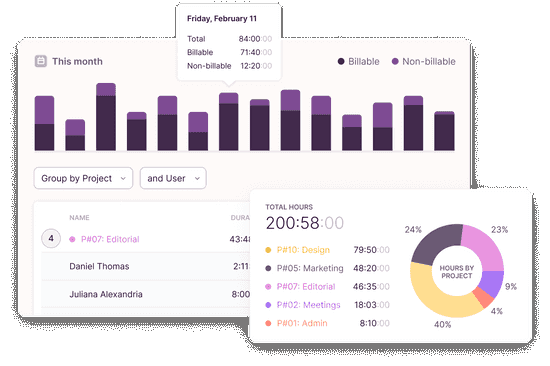Click the Friday, February 11 tooltip title
Image resolution: width=550 pixels, height=366 pixels.
(222, 19)
